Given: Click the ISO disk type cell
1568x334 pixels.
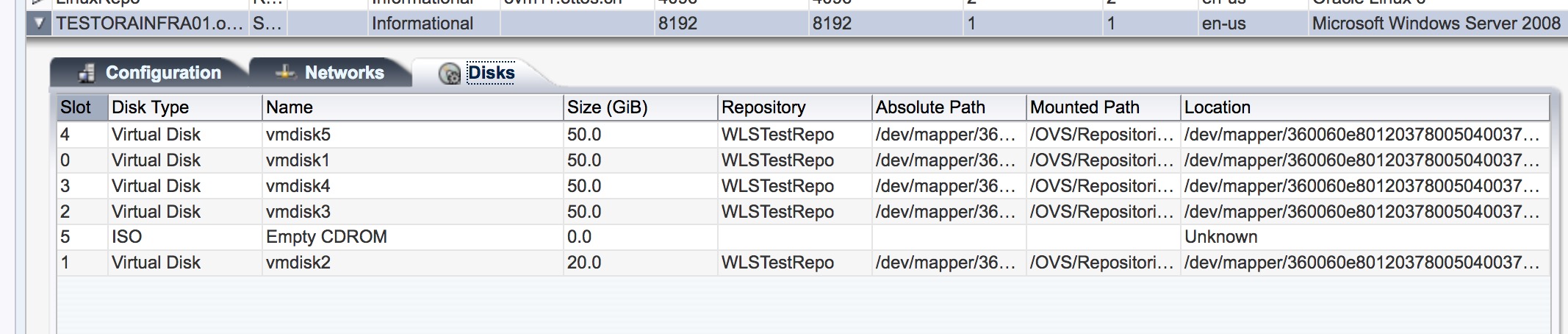Looking at the screenshot, I should (x=185, y=237).
